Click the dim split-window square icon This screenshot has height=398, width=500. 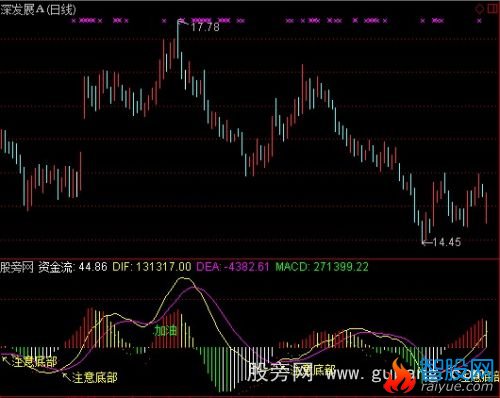click(493, 9)
